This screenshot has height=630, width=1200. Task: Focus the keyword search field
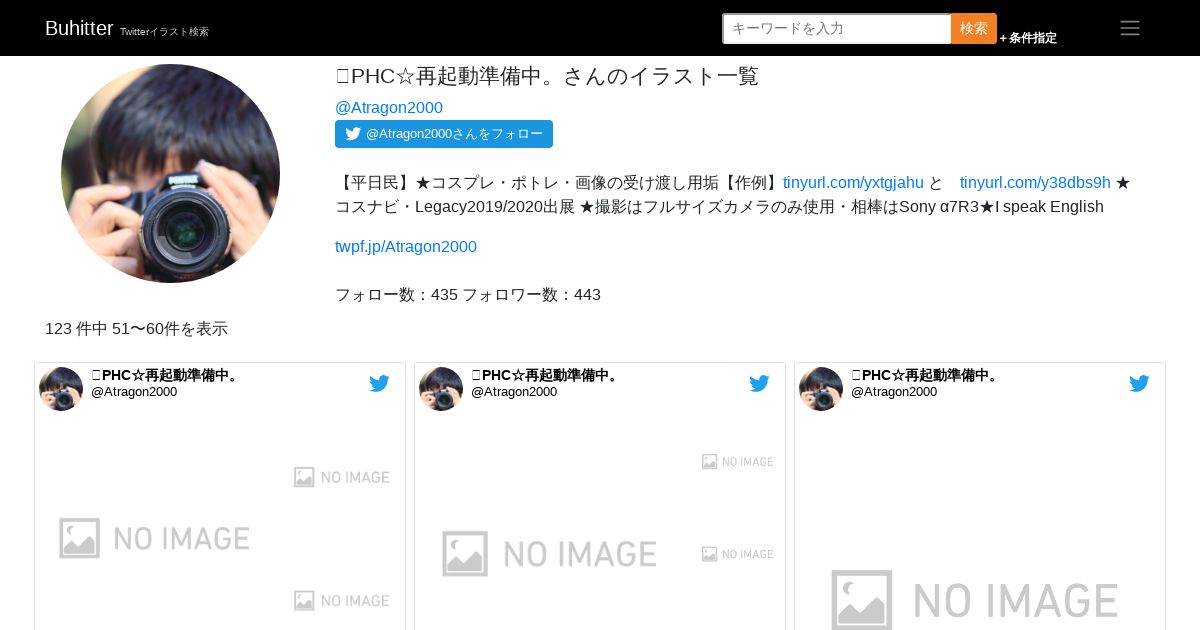837,28
